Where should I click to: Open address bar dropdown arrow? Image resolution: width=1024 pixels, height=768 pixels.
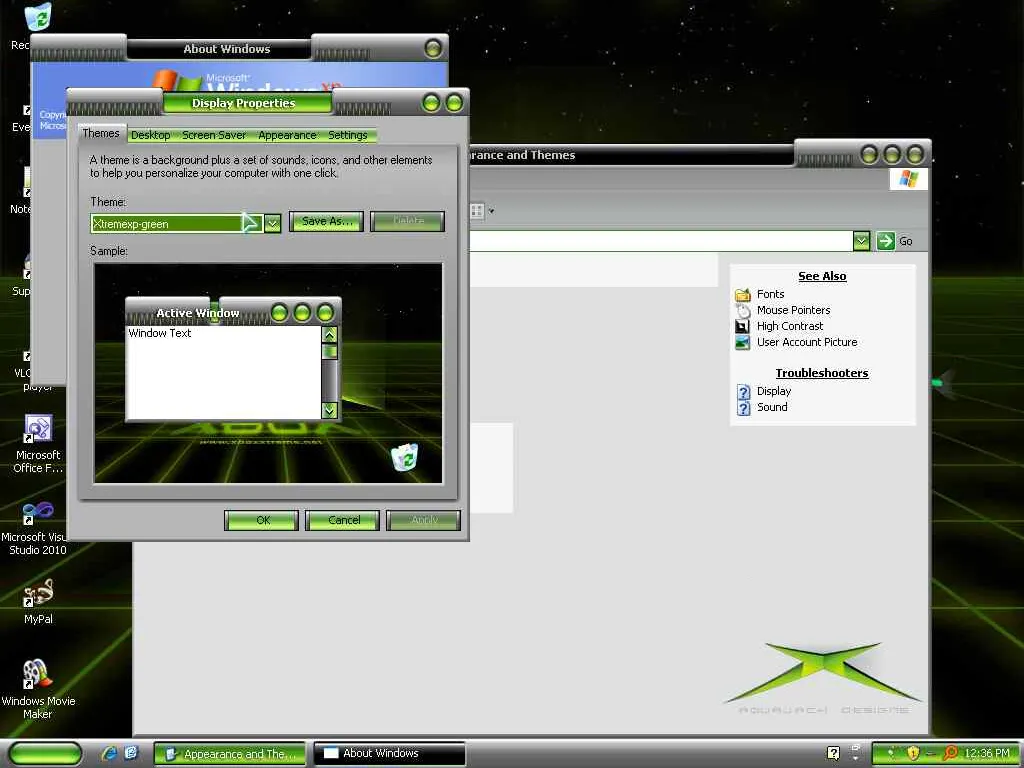click(861, 241)
